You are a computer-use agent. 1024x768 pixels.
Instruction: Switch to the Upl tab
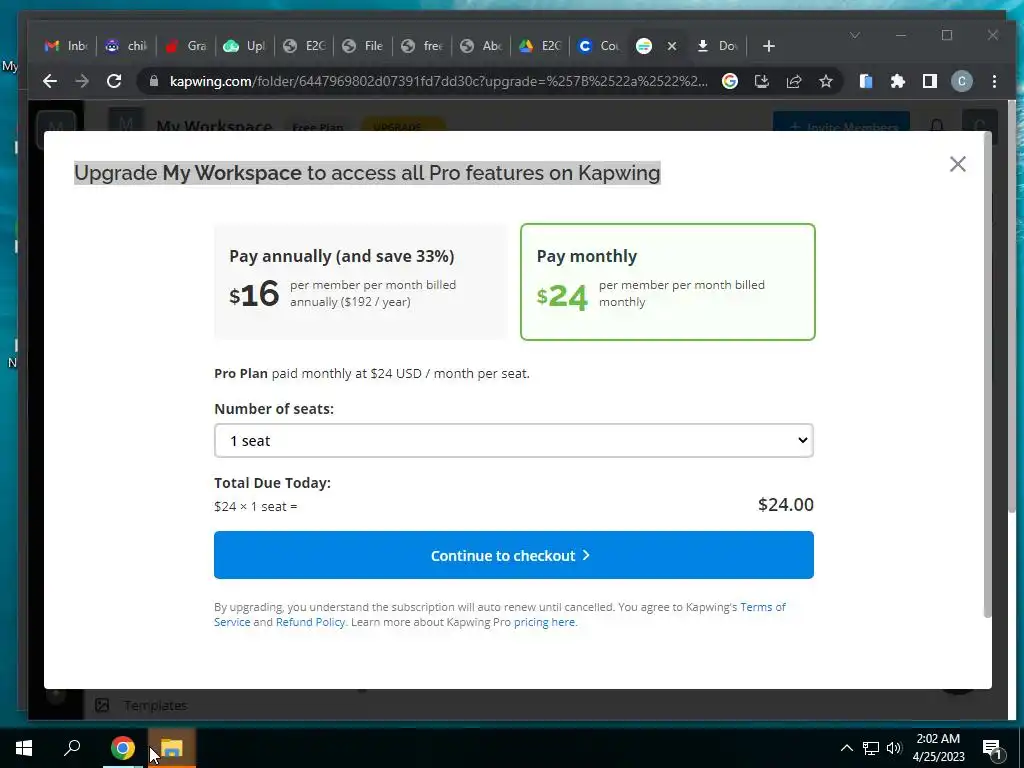coord(244,46)
